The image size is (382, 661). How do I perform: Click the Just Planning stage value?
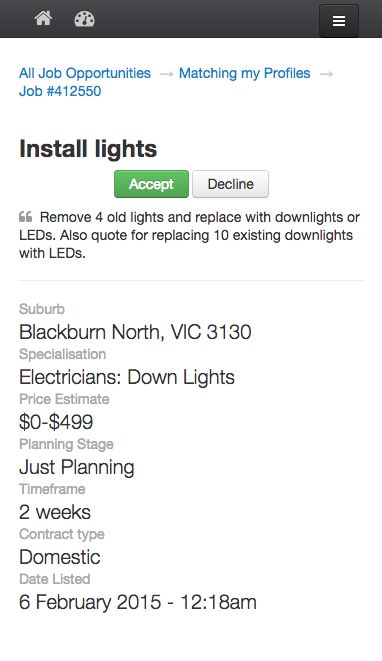77,467
